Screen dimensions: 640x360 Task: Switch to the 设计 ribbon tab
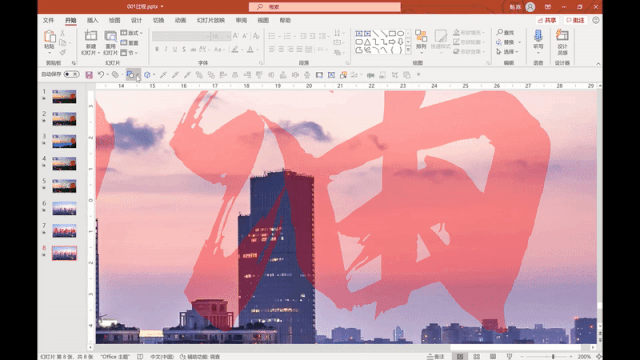click(136, 20)
